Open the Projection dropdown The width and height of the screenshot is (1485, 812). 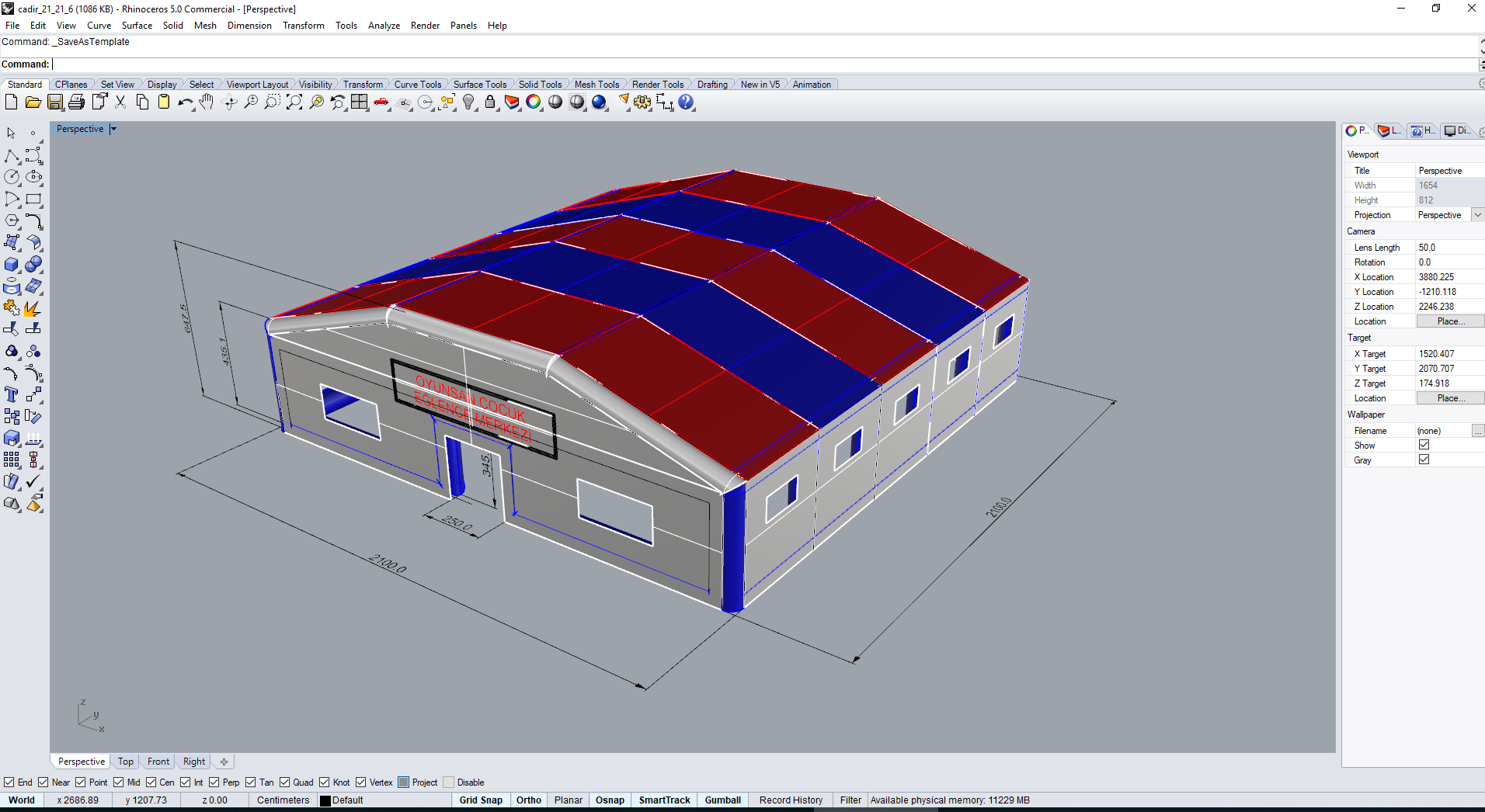click(1477, 215)
